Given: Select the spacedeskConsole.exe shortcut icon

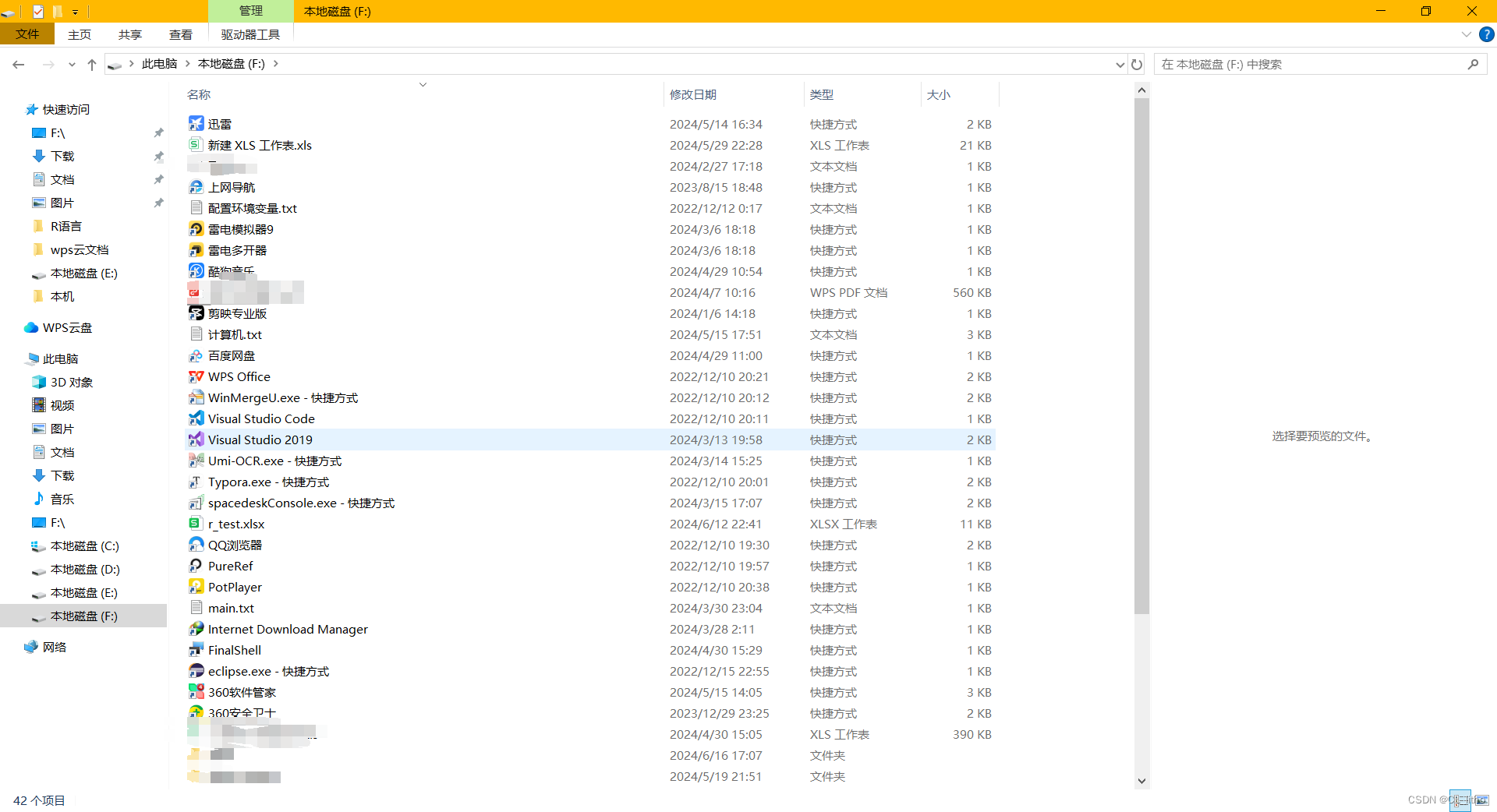Looking at the screenshot, I should [196, 503].
